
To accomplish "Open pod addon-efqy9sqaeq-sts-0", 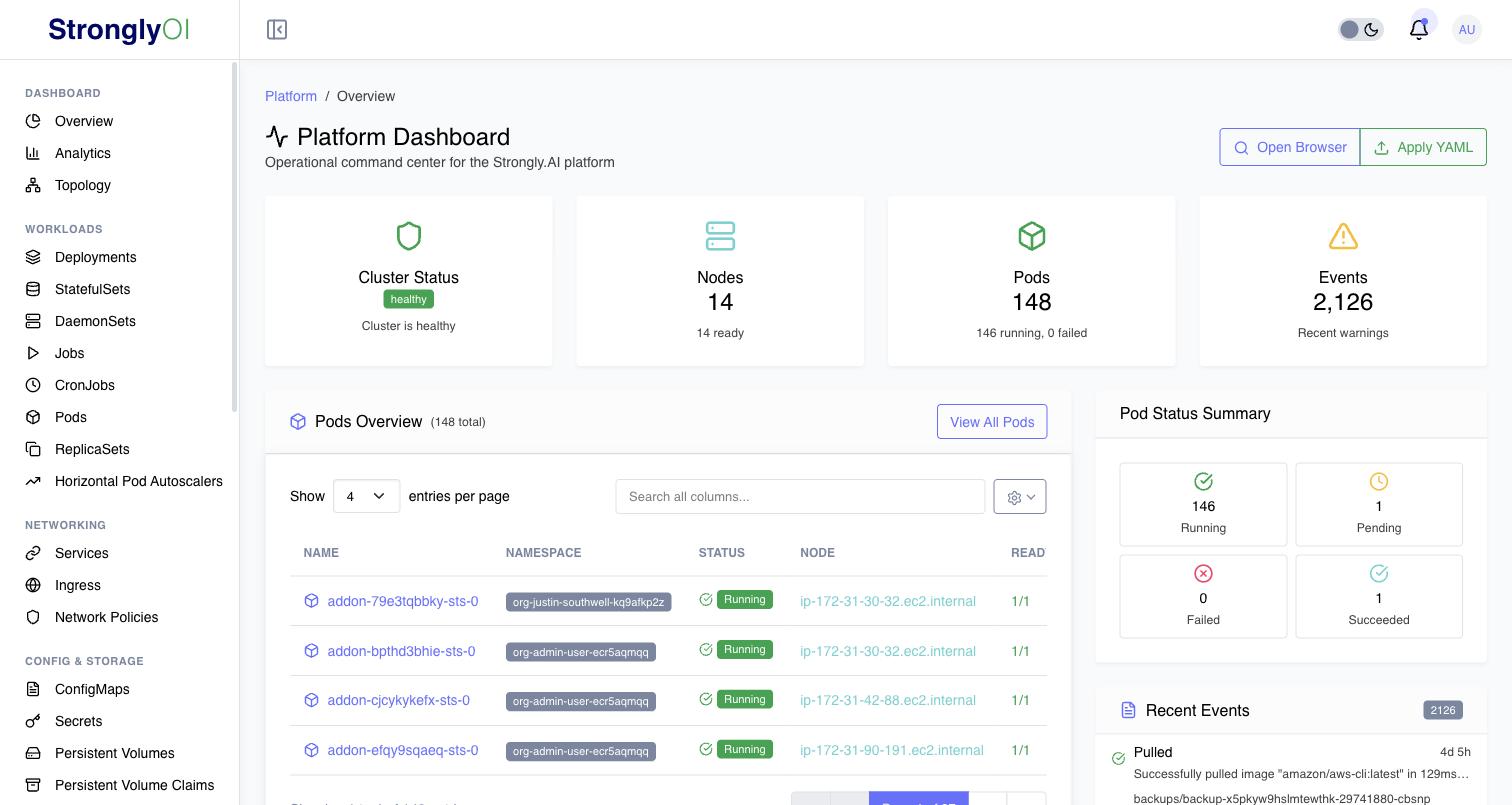I will pyautogui.click(x=403, y=750).
